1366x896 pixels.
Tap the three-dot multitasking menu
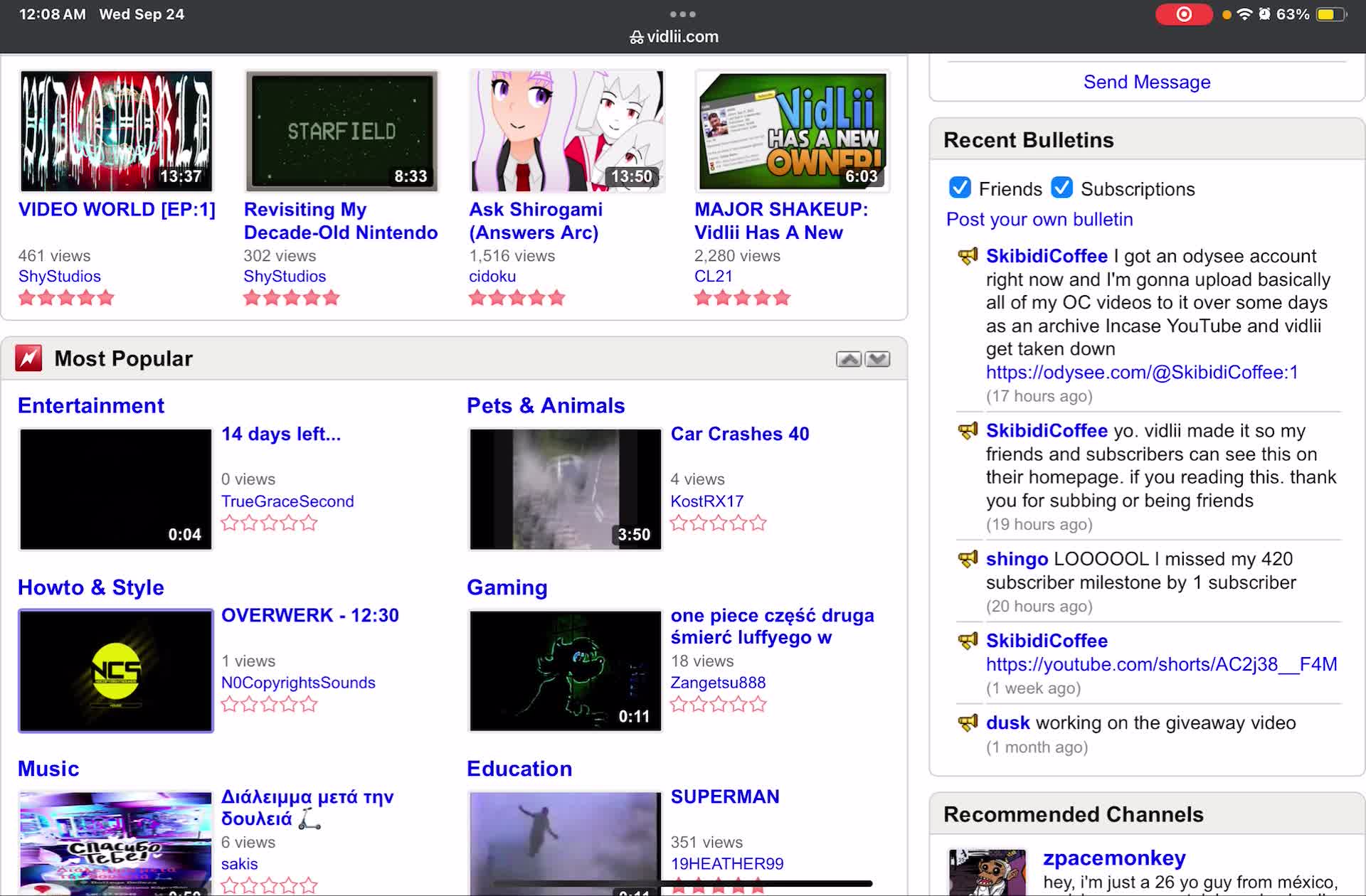click(682, 14)
